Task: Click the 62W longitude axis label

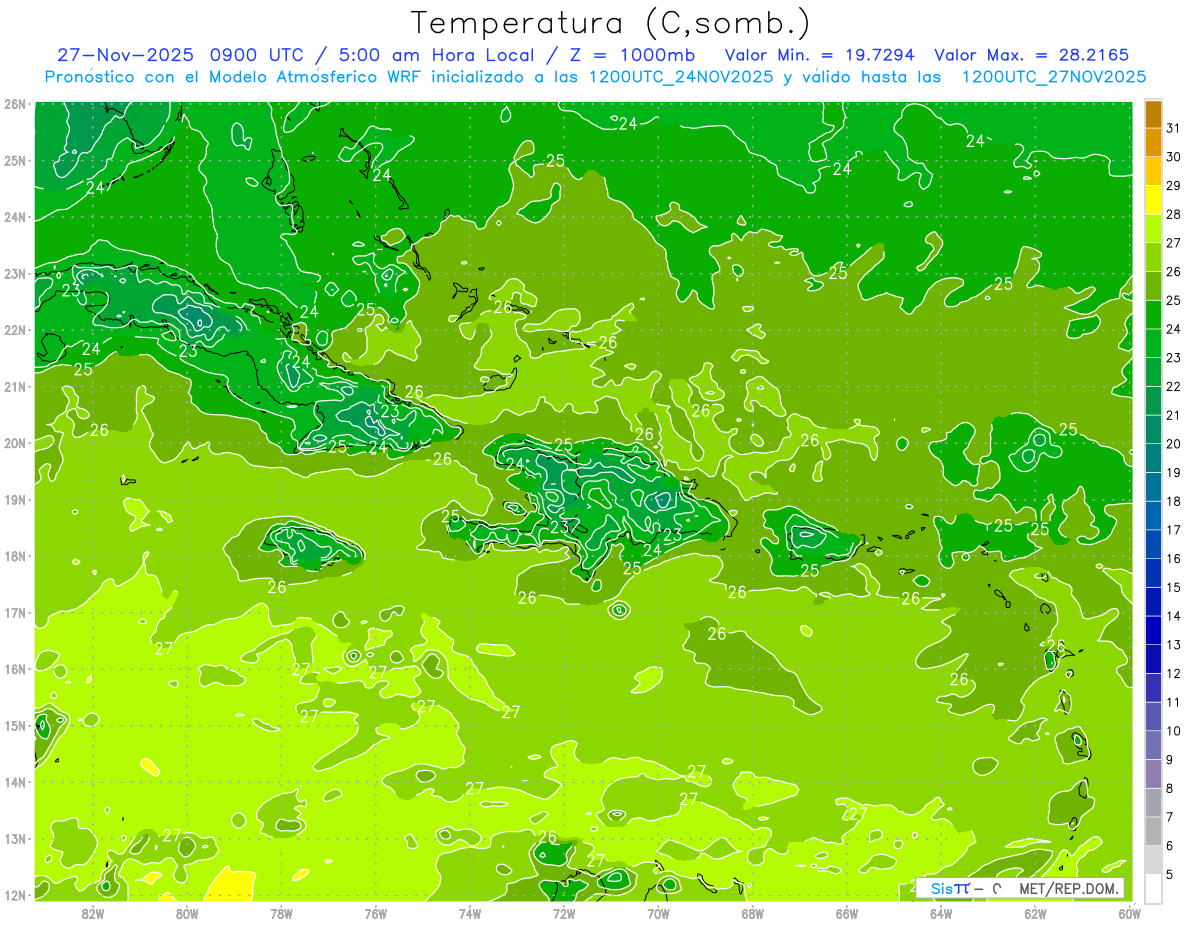Action: 1035,913
